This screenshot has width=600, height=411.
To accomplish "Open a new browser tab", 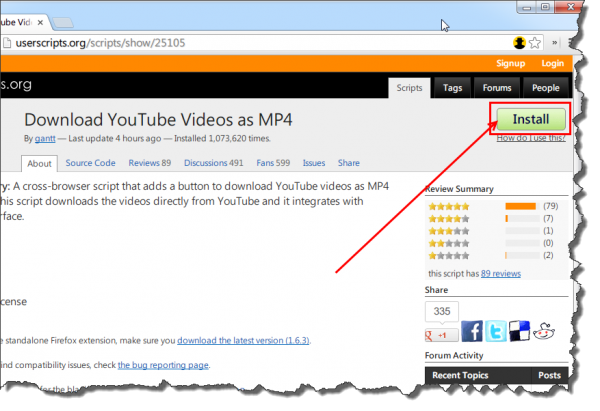I will 63,23.
